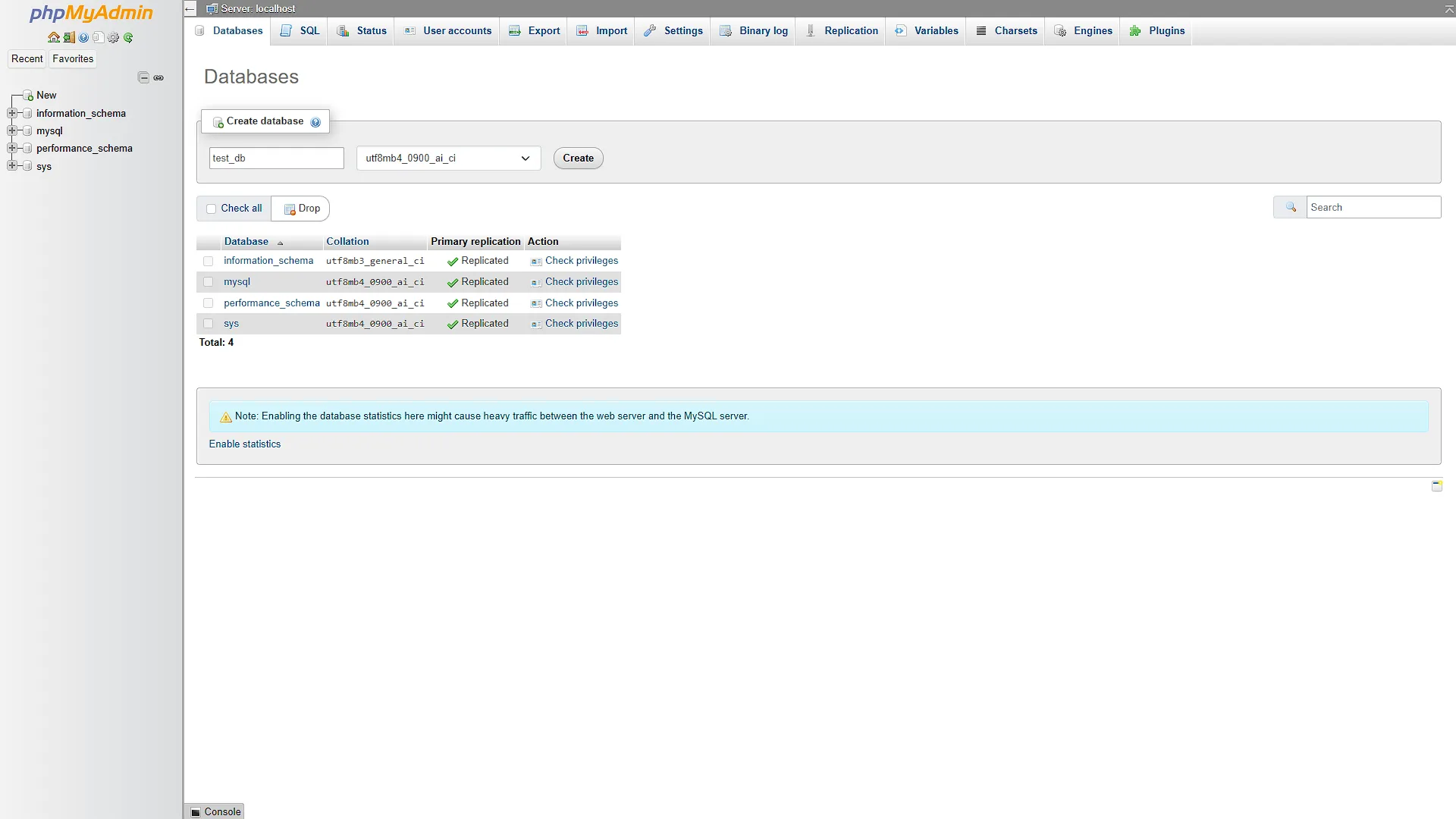This screenshot has width=1456, height=819.
Task: Toggle link with main panel chain icon
Action: click(158, 77)
